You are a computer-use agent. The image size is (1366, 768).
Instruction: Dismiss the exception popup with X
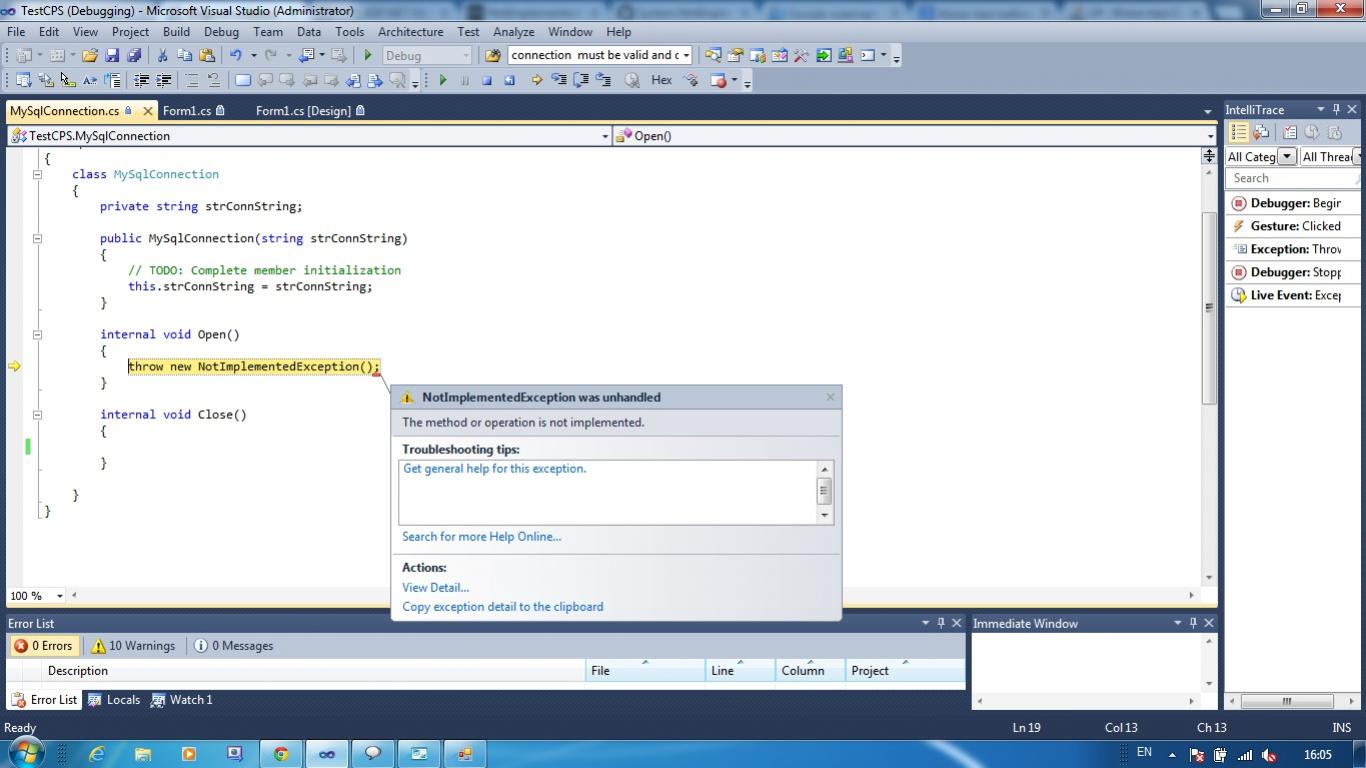[830, 397]
